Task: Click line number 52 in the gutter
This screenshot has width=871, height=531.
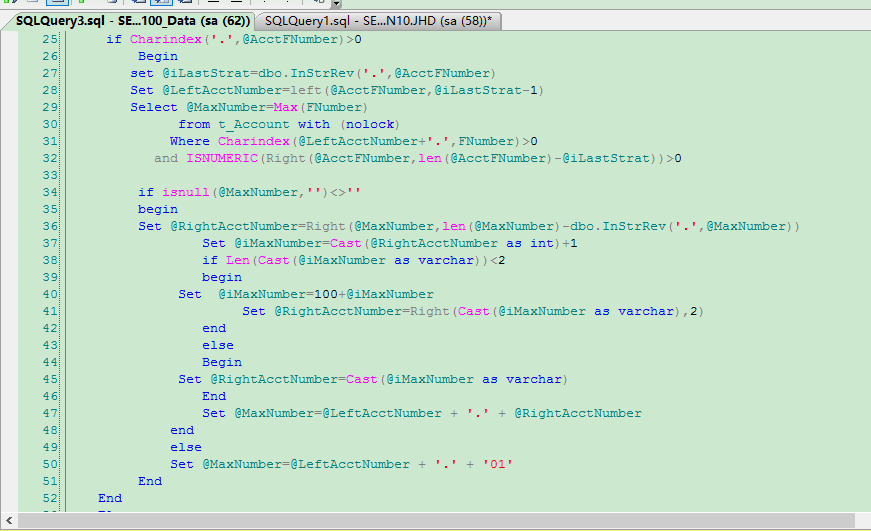Action: pyautogui.click(x=50, y=498)
